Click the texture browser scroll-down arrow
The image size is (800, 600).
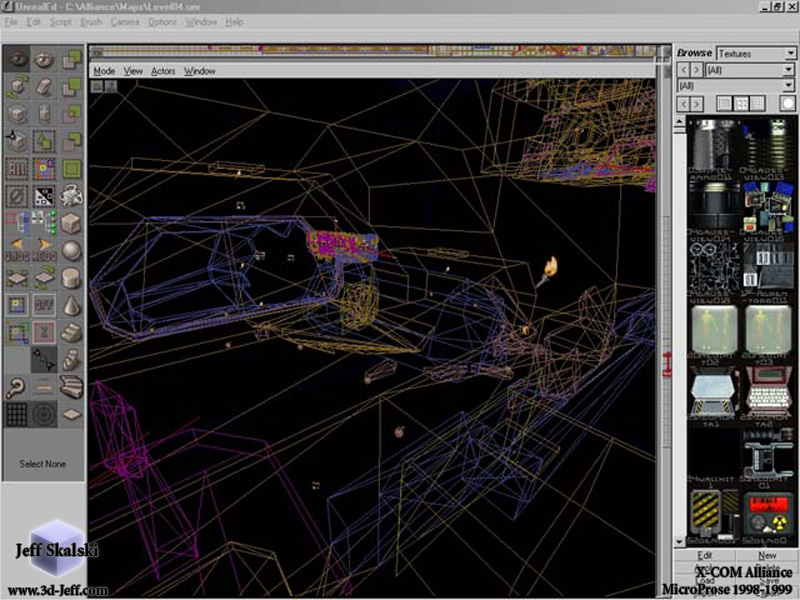click(x=680, y=541)
